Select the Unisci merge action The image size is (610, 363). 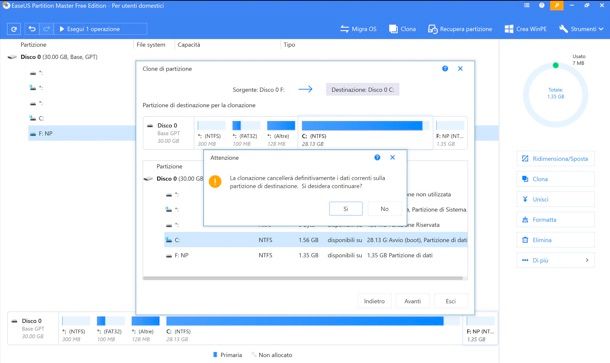556,199
